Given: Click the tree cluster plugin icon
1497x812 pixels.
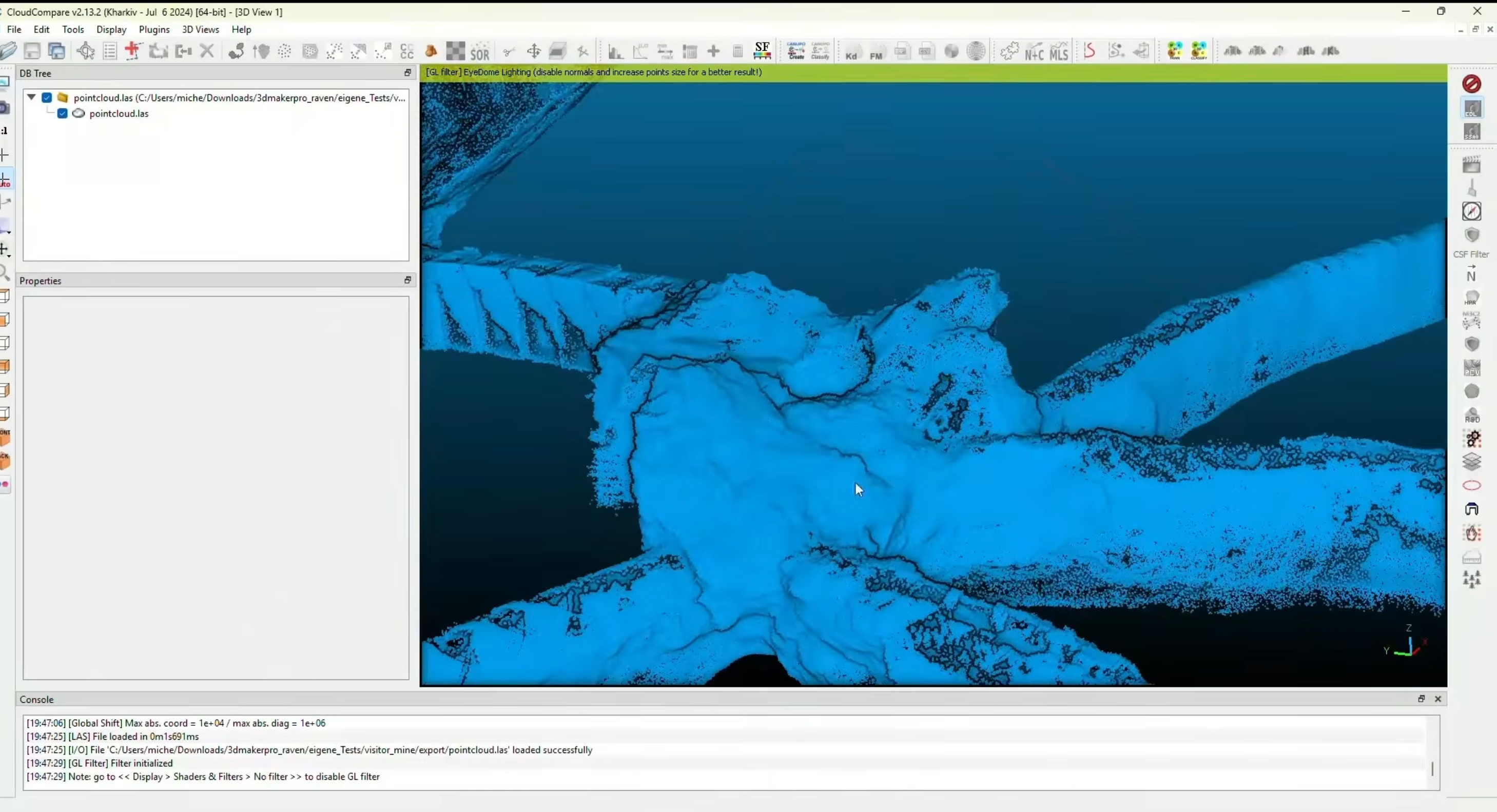Looking at the screenshot, I should click(x=1471, y=579).
